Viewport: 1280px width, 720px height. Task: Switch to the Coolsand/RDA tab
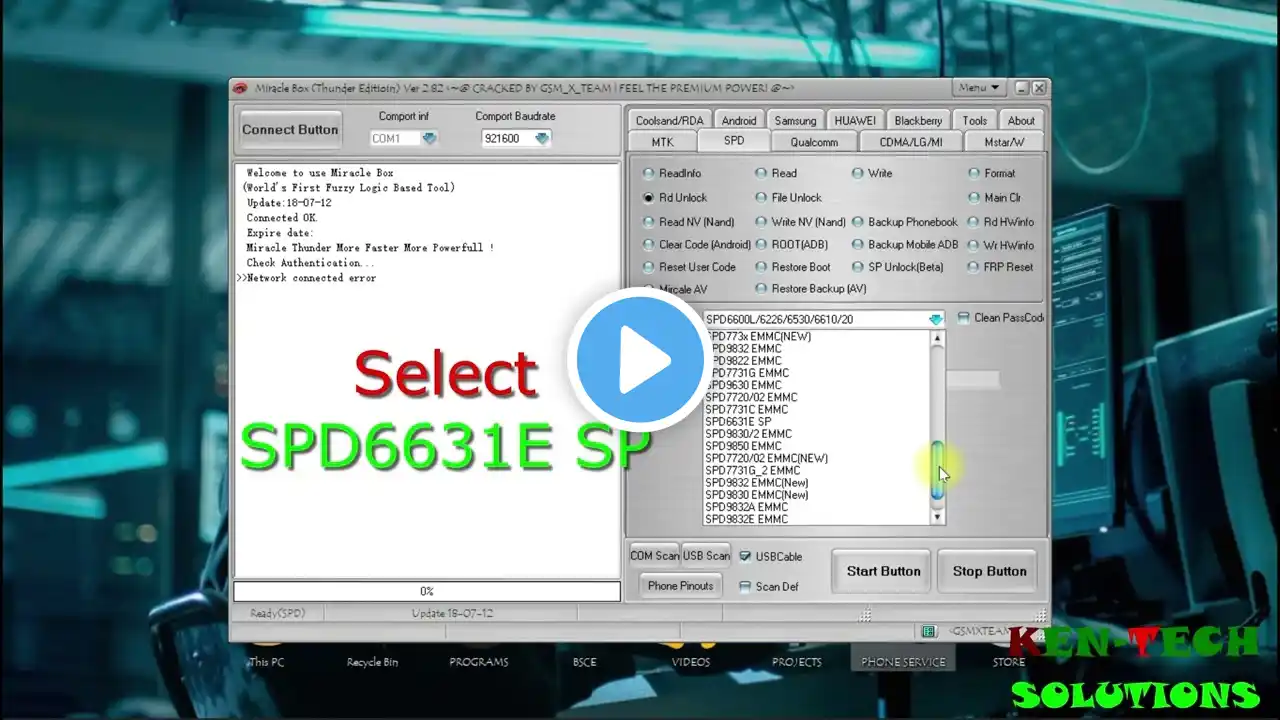669,120
